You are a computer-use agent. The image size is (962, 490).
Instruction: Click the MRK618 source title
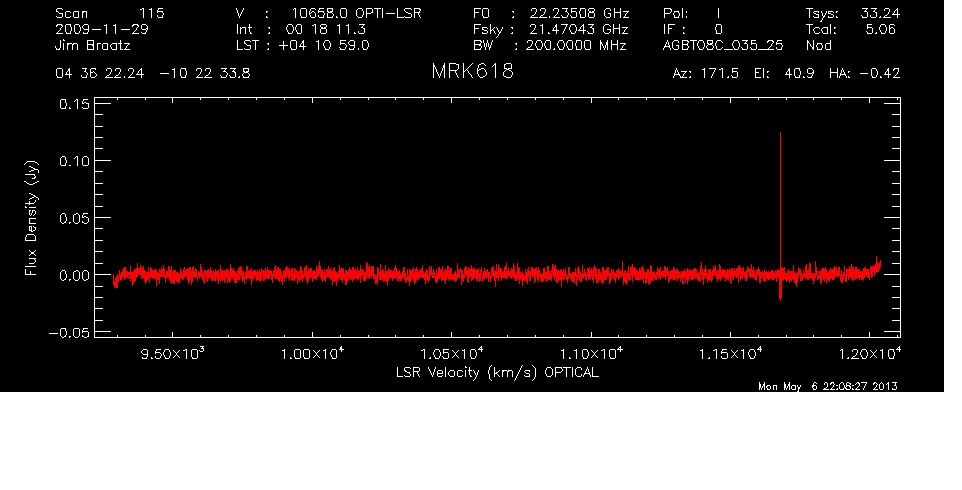point(472,71)
